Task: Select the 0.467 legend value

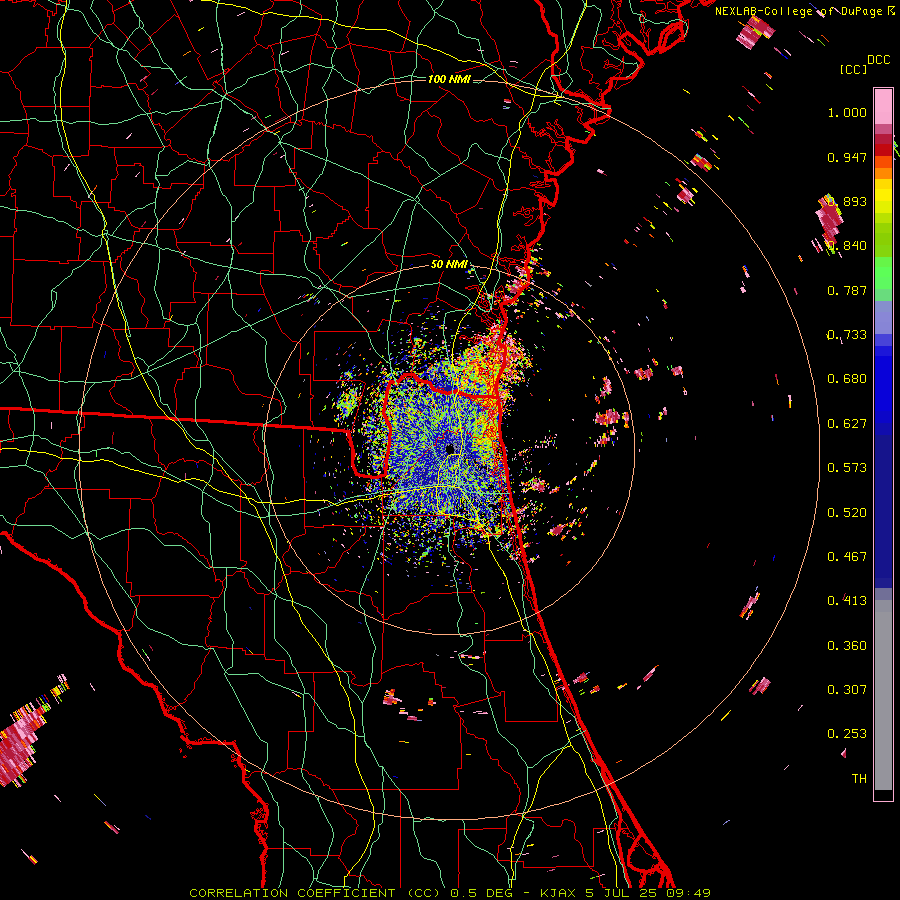Action: coord(847,557)
